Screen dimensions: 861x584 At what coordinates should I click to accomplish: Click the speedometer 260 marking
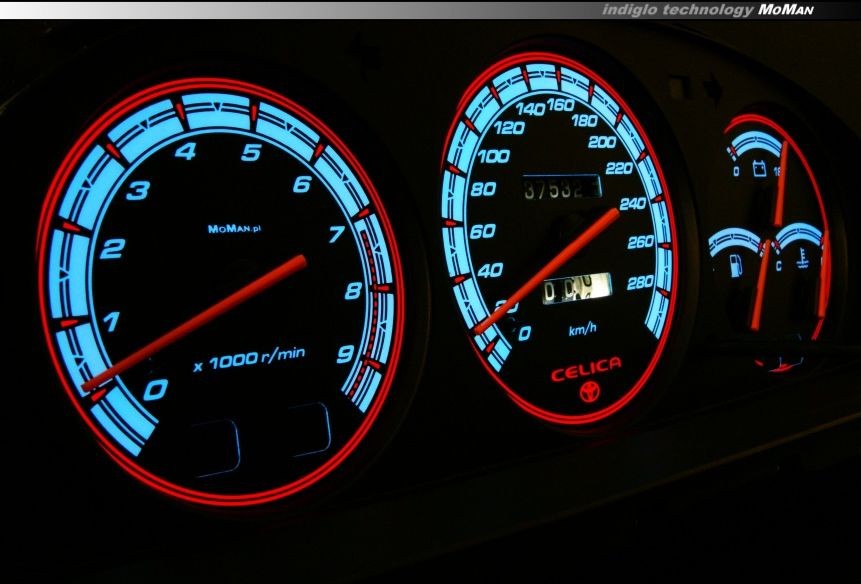tap(640, 242)
